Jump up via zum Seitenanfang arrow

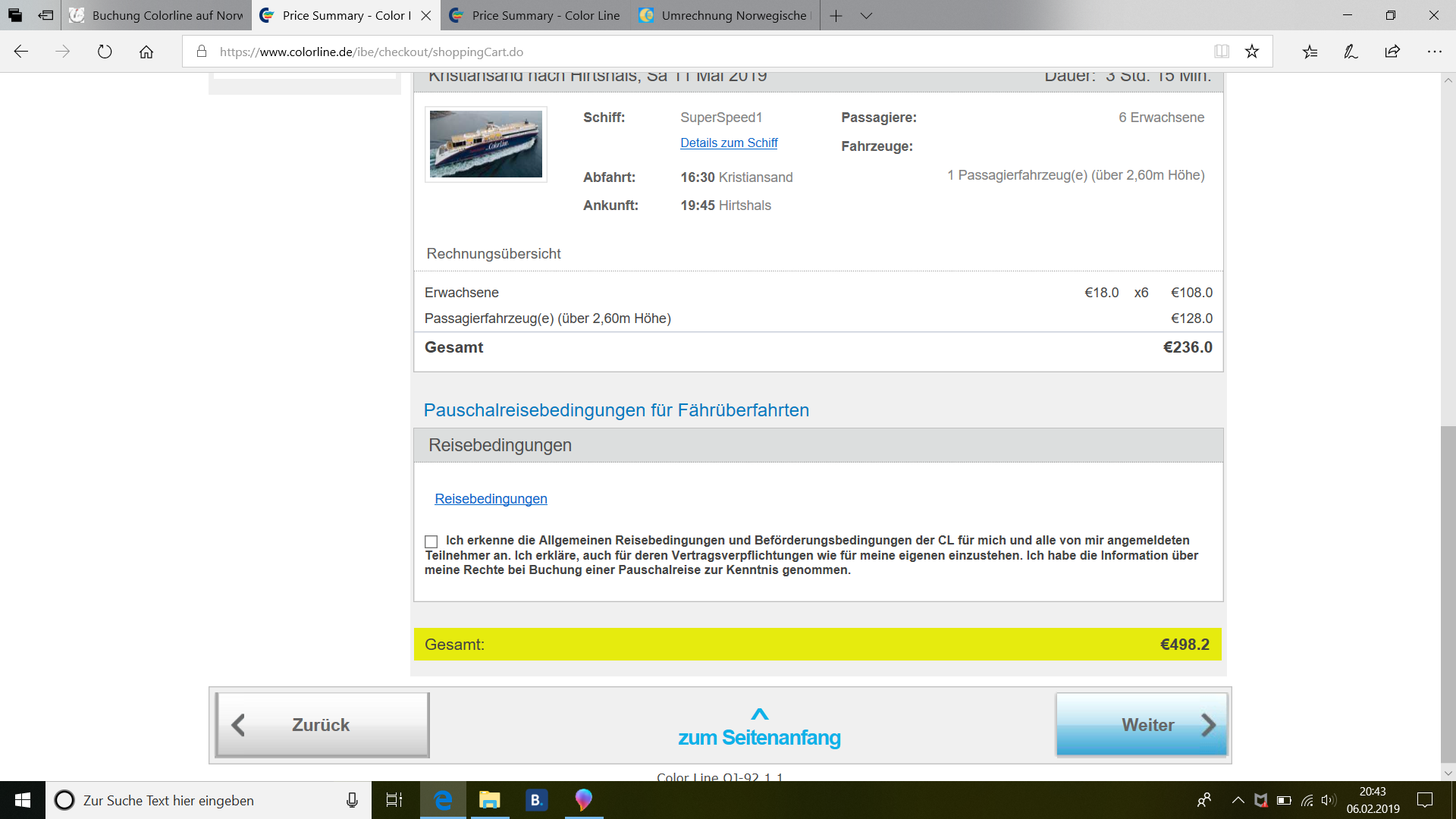pos(759,714)
